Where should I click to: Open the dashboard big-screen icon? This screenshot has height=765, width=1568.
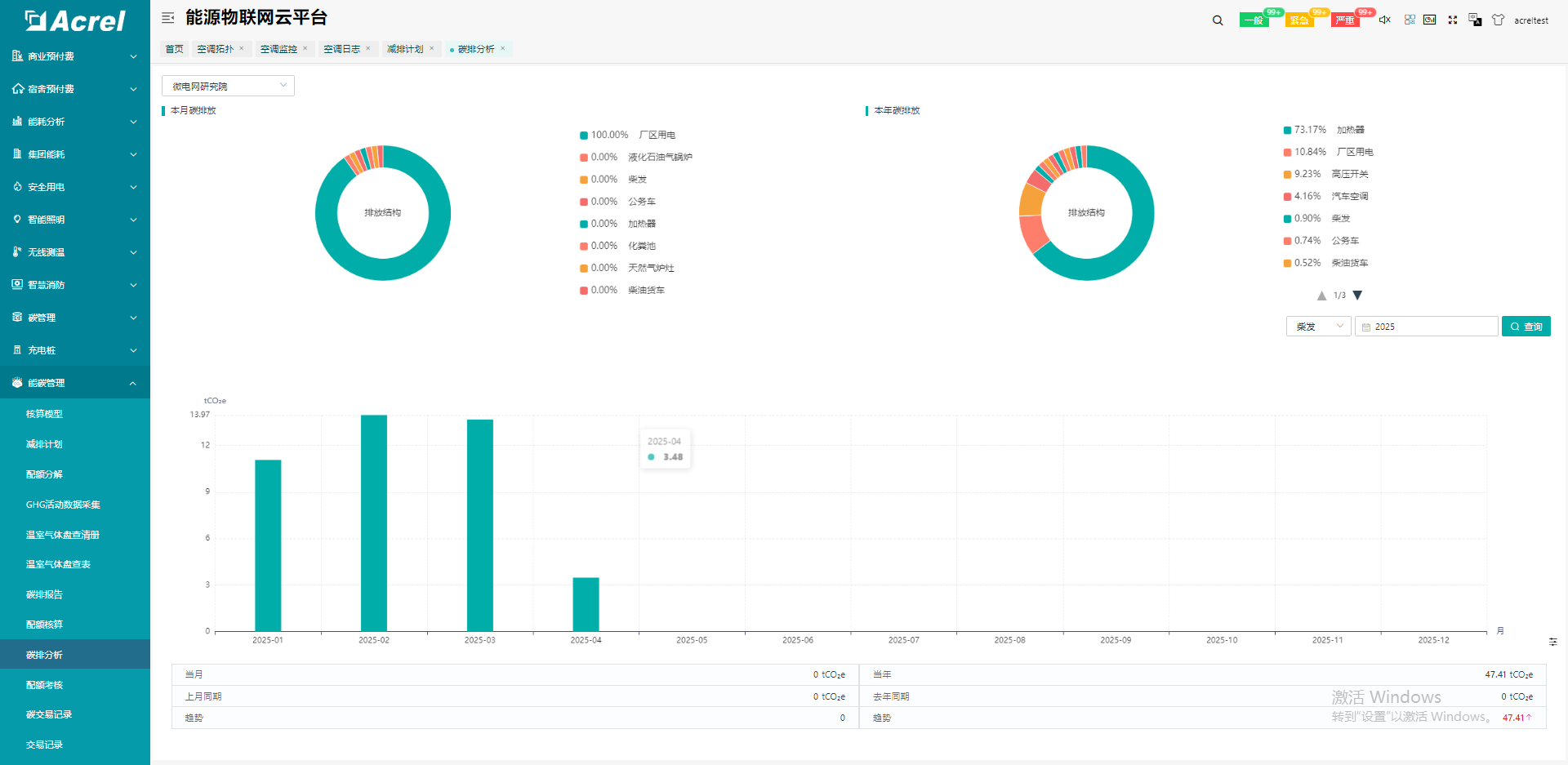[x=1430, y=20]
